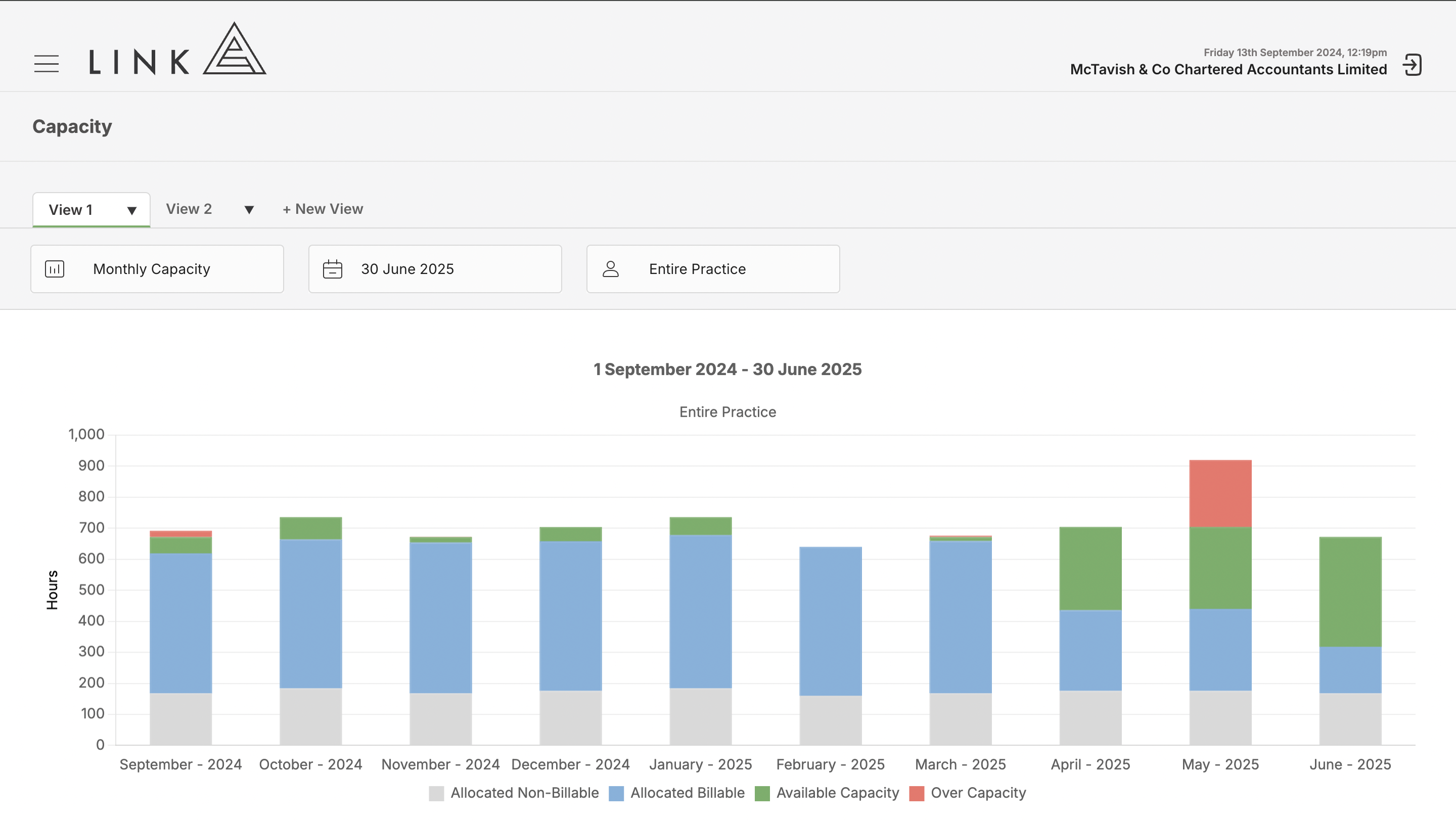Click the red Over Capacity segment for May 2025

(1220, 493)
